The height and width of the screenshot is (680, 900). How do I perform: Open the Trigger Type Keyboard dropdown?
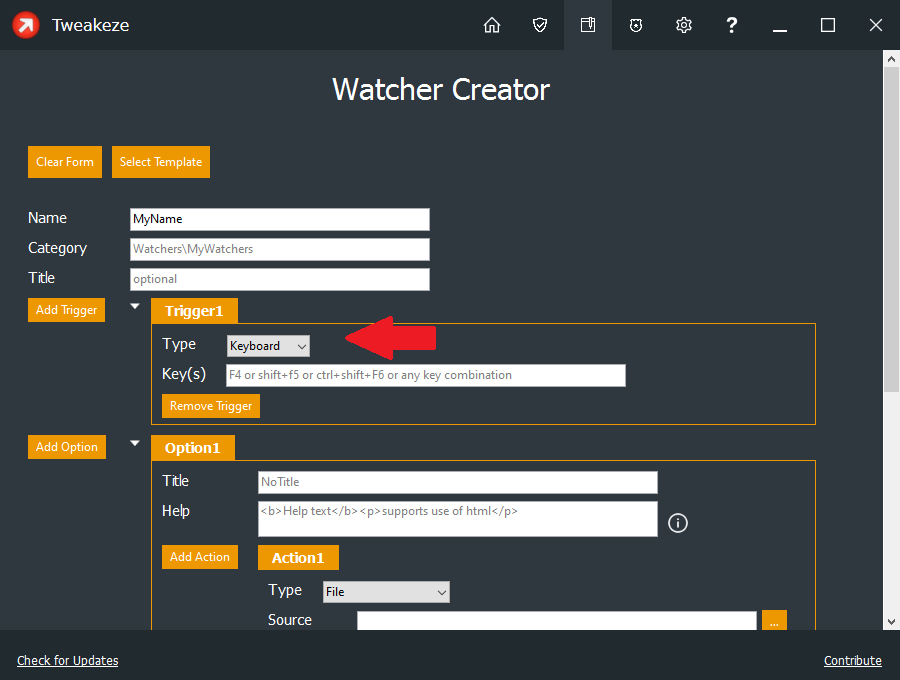click(x=268, y=346)
